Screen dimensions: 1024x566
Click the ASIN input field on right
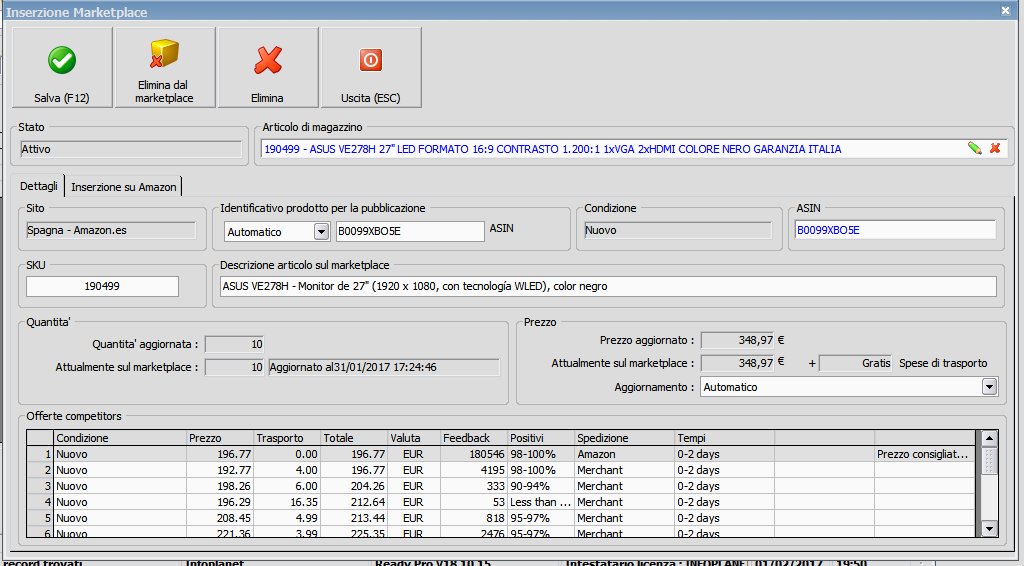[895, 230]
